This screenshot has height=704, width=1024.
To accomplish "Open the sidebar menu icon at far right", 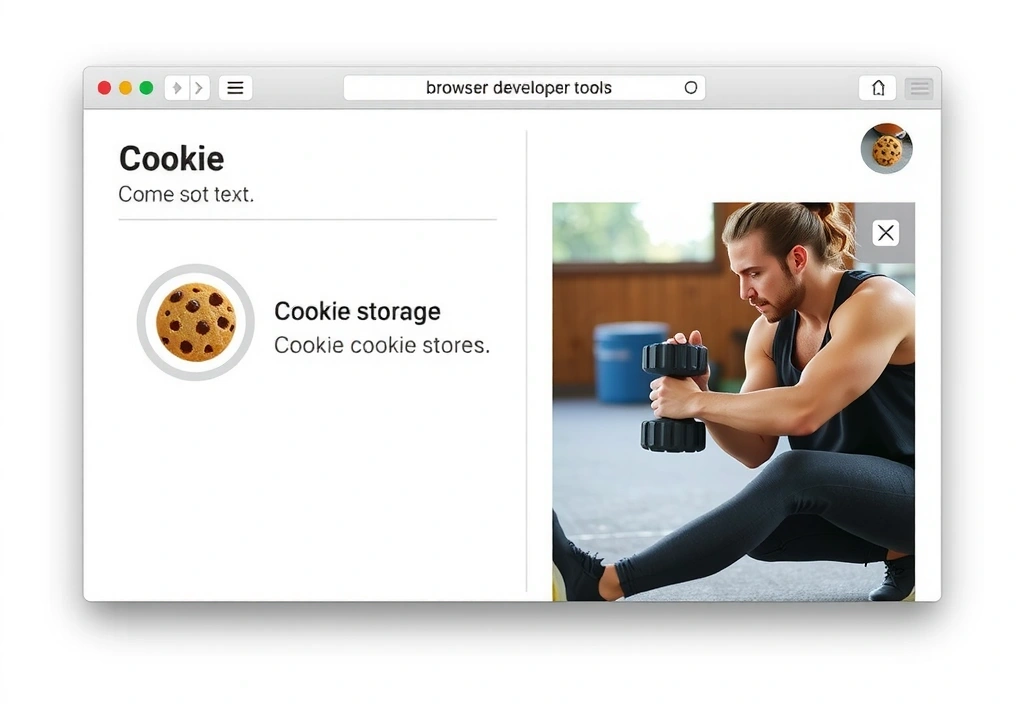I will pyautogui.click(x=920, y=88).
